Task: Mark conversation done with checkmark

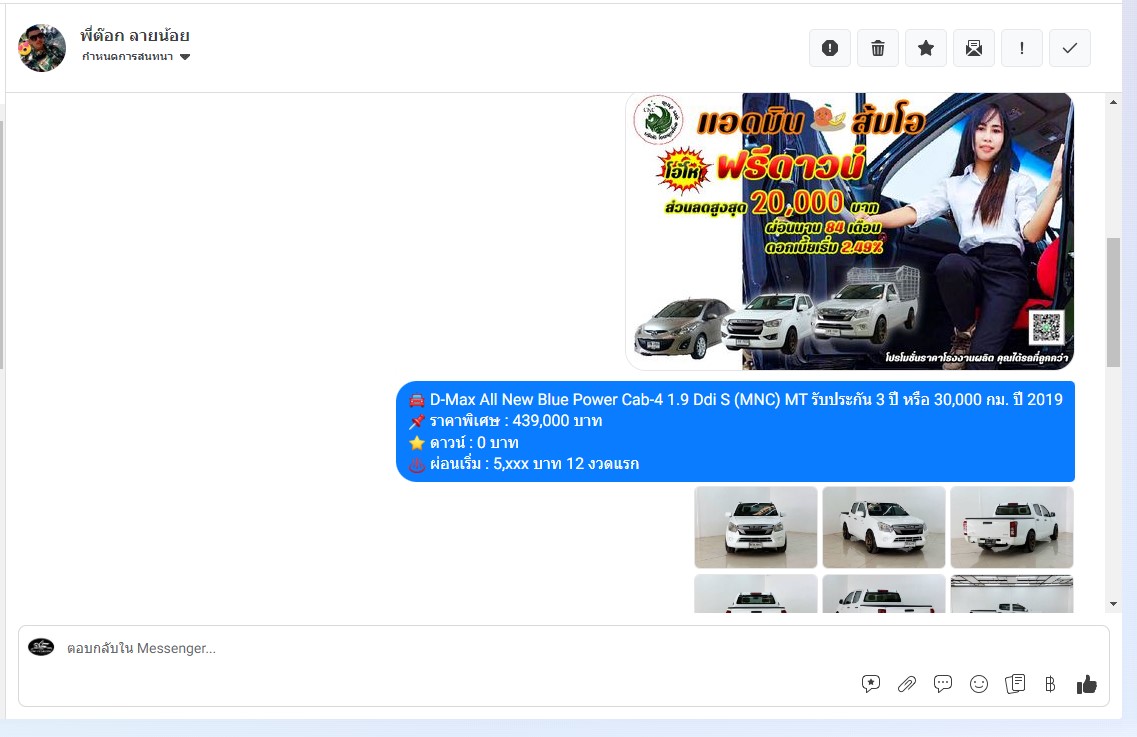Action: (1070, 48)
